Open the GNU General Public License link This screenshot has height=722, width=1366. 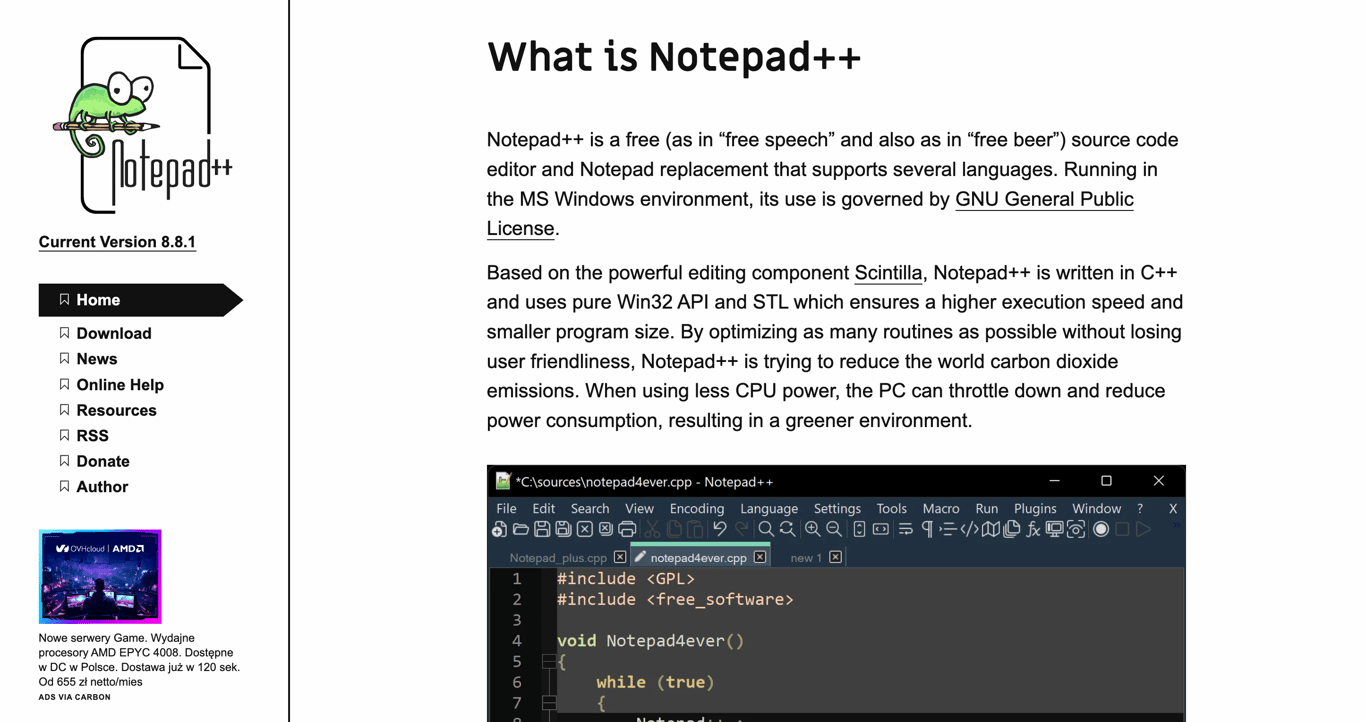(x=1044, y=199)
